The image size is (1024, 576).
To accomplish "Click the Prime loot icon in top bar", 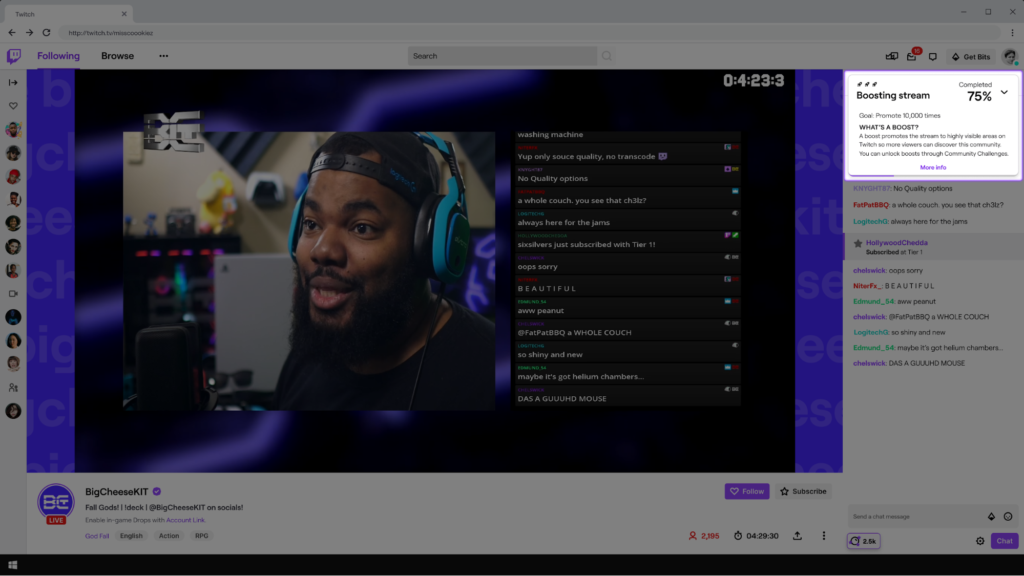I will coord(892,56).
